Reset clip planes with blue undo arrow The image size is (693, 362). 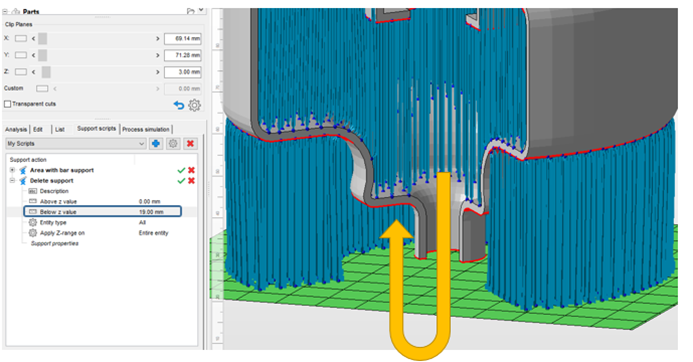(179, 105)
